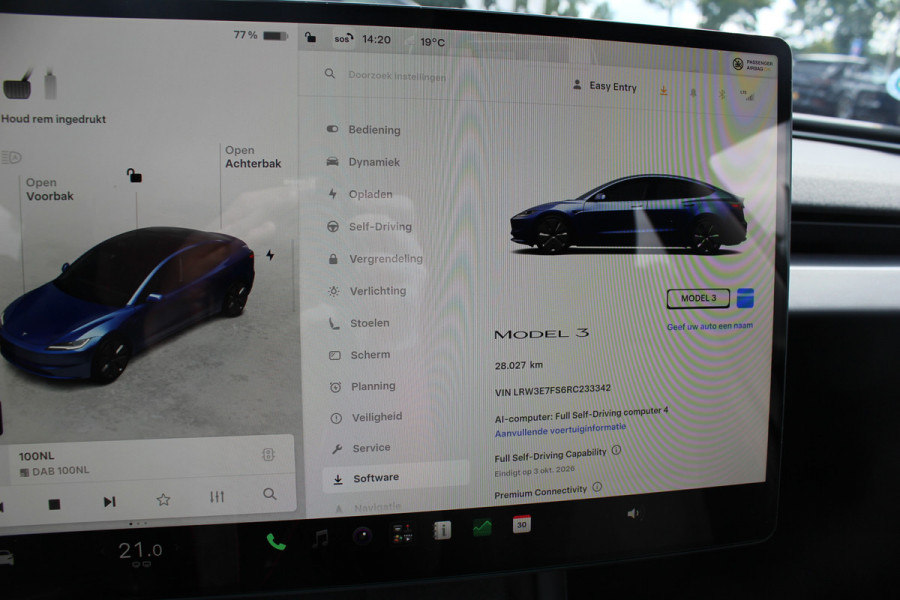
Task: Click the Doorzoek instellingen search field
Action: coord(397,76)
